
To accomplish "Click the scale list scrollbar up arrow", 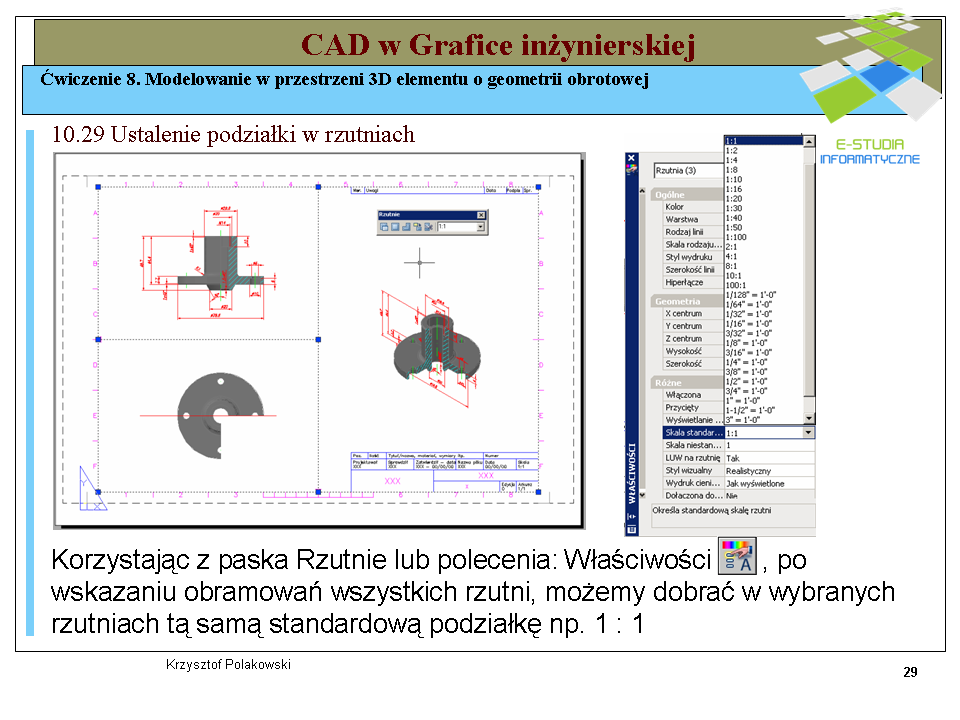I will [809, 141].
